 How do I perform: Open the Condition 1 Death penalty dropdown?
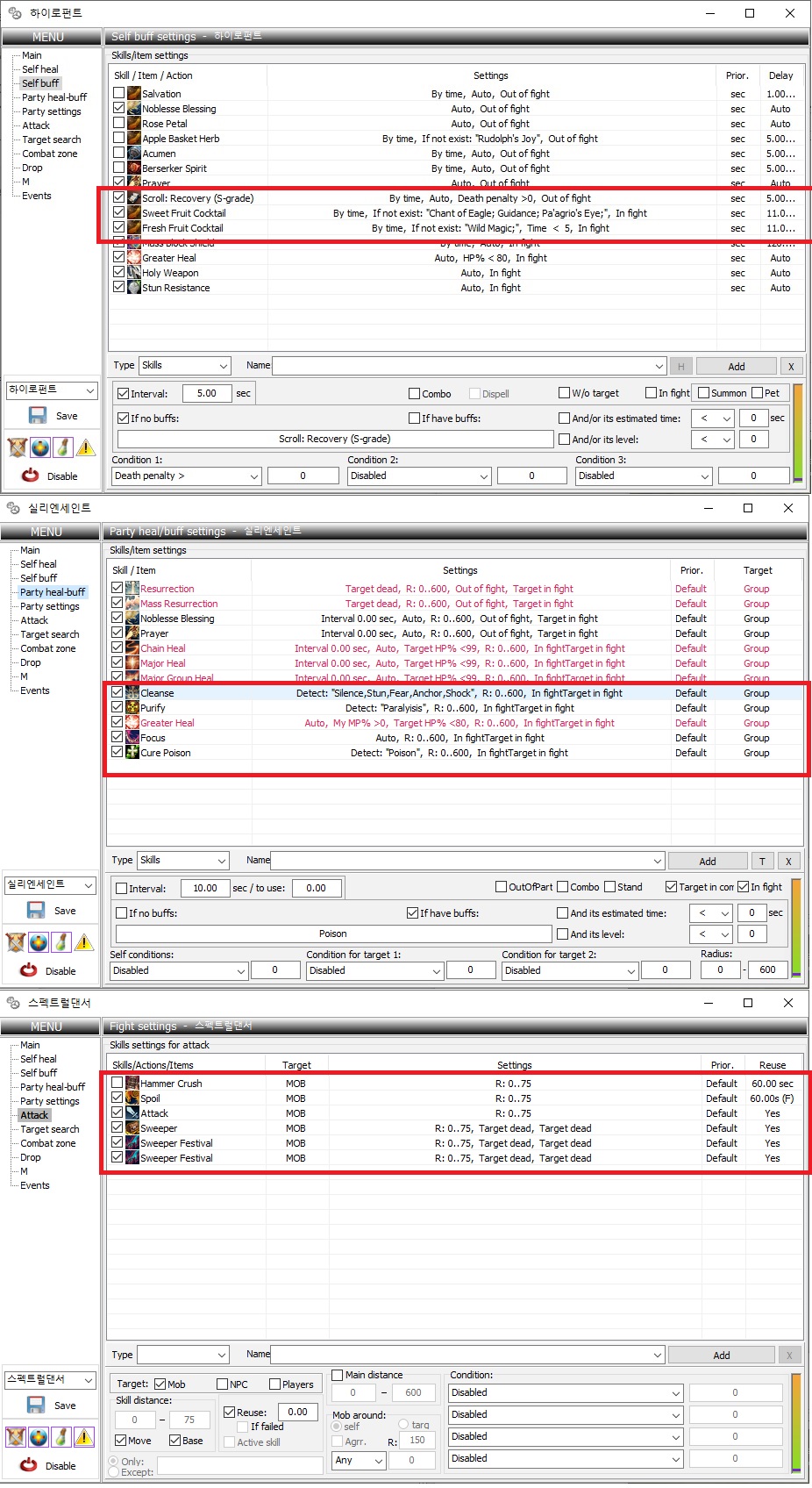point(186,476)
